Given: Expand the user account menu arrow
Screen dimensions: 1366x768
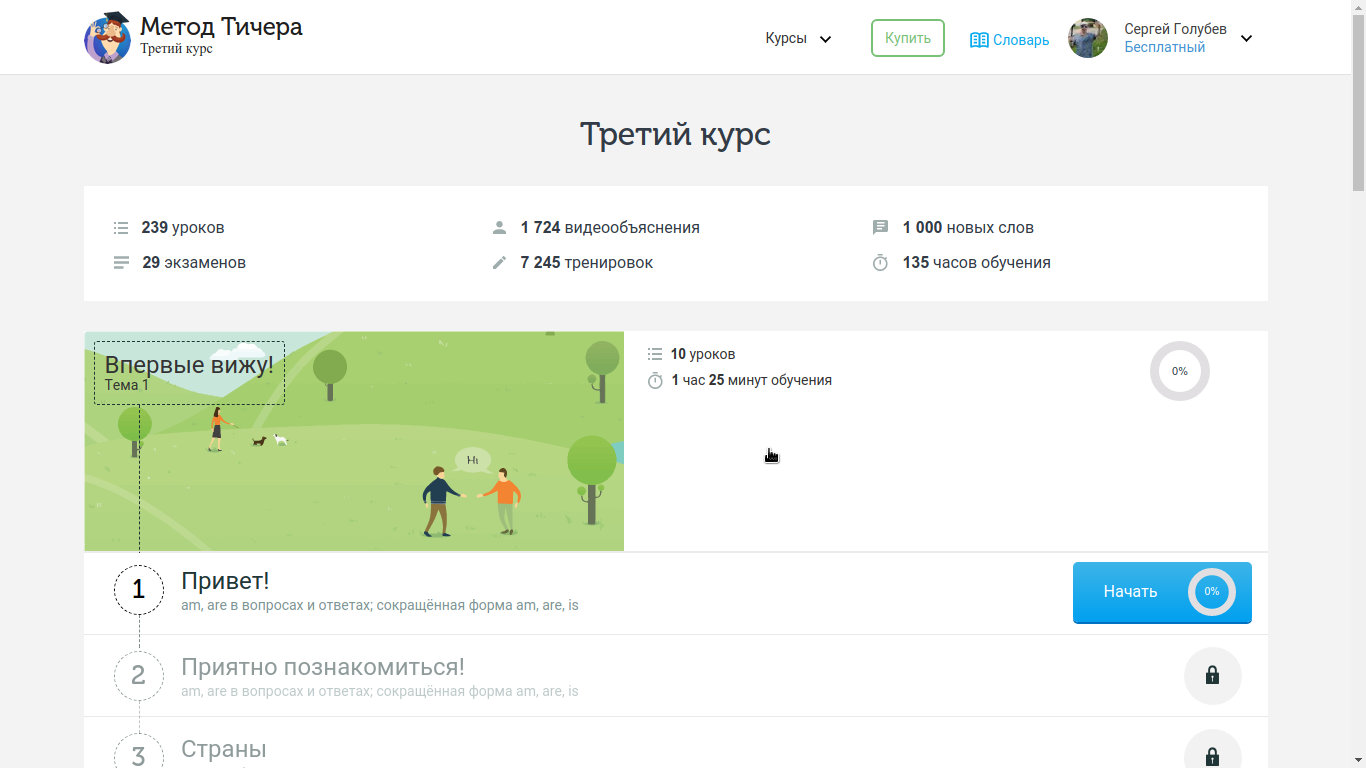Looking at the screenshot, I should point(1246,39).
